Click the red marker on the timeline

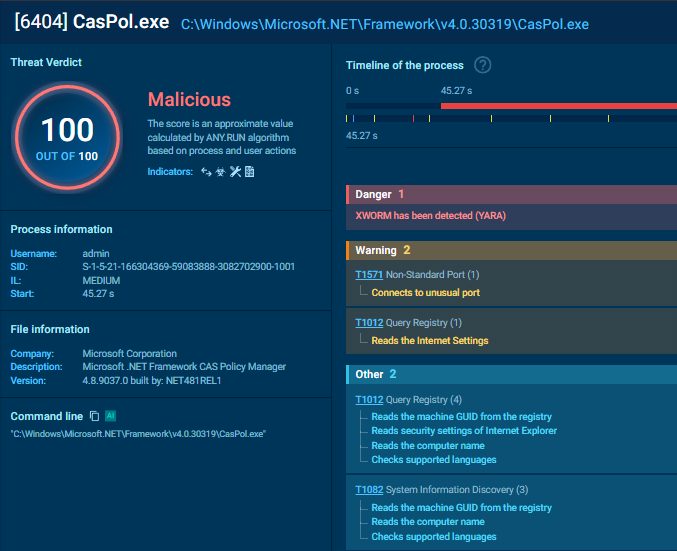tap(413, 118)
